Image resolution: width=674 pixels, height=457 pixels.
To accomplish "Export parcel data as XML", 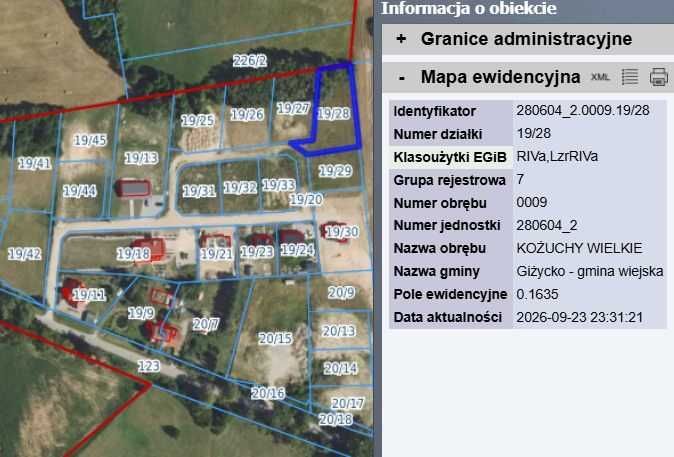I will click(x=600, y=77).
